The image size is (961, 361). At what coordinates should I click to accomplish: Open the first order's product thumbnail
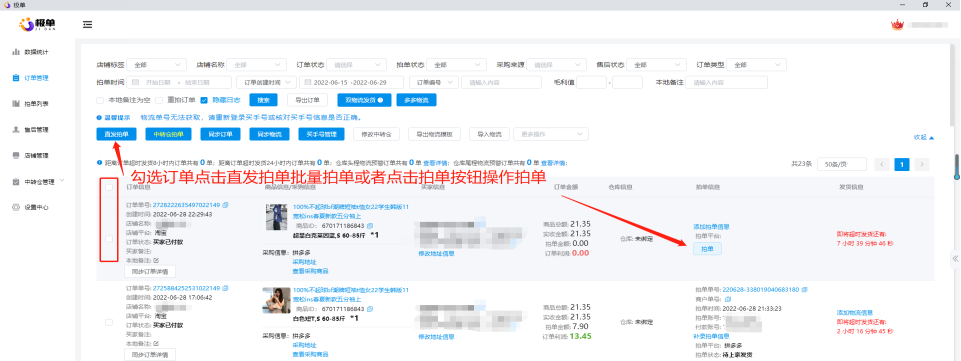click(x=276, y=217)
